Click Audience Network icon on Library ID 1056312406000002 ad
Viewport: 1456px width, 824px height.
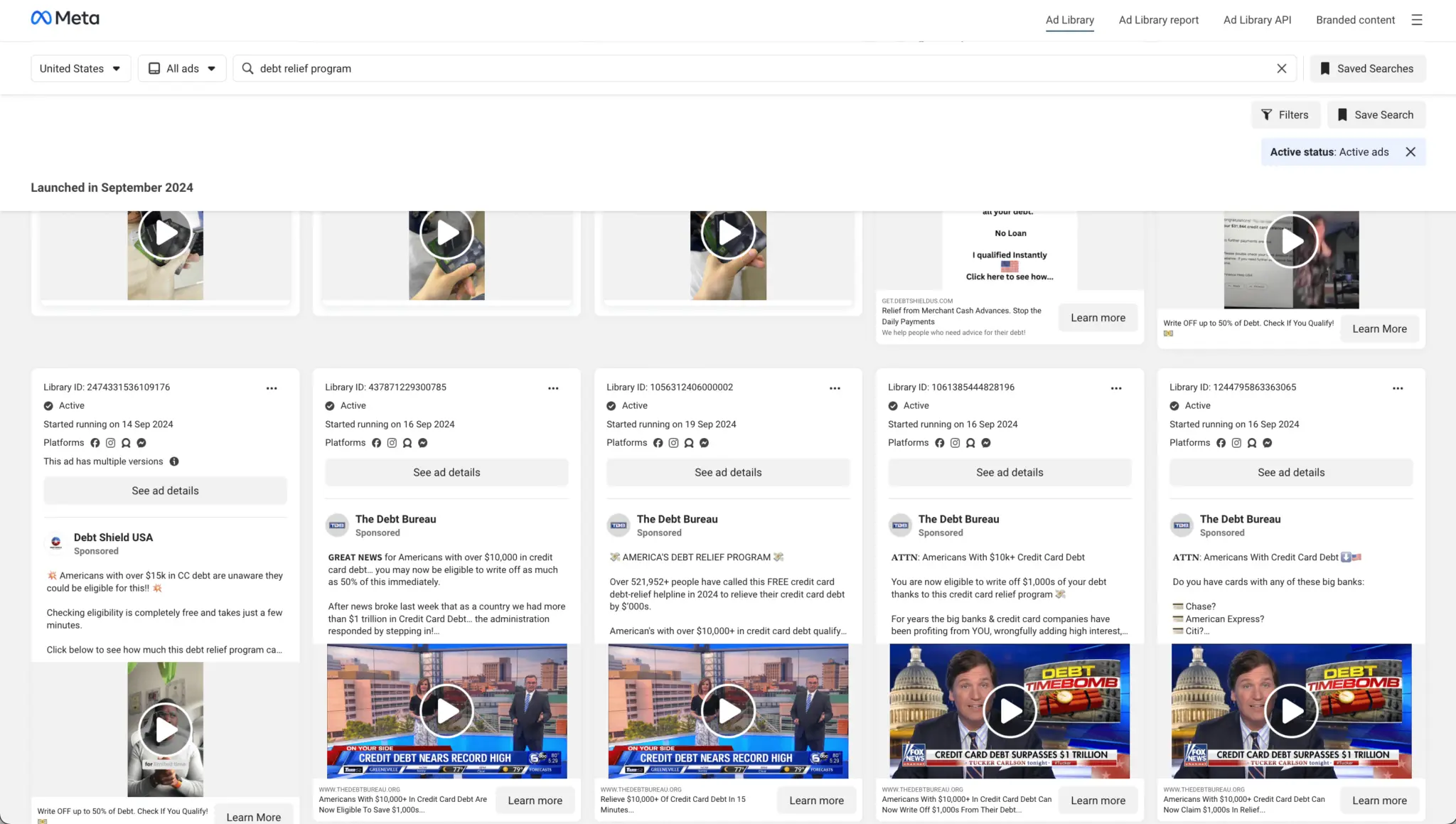click(x=689, y=443)
